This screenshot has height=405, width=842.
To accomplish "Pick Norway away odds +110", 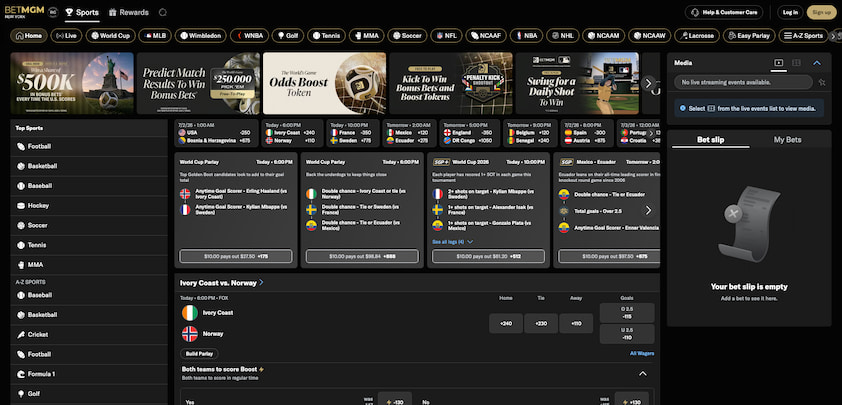I will point(576,324).
